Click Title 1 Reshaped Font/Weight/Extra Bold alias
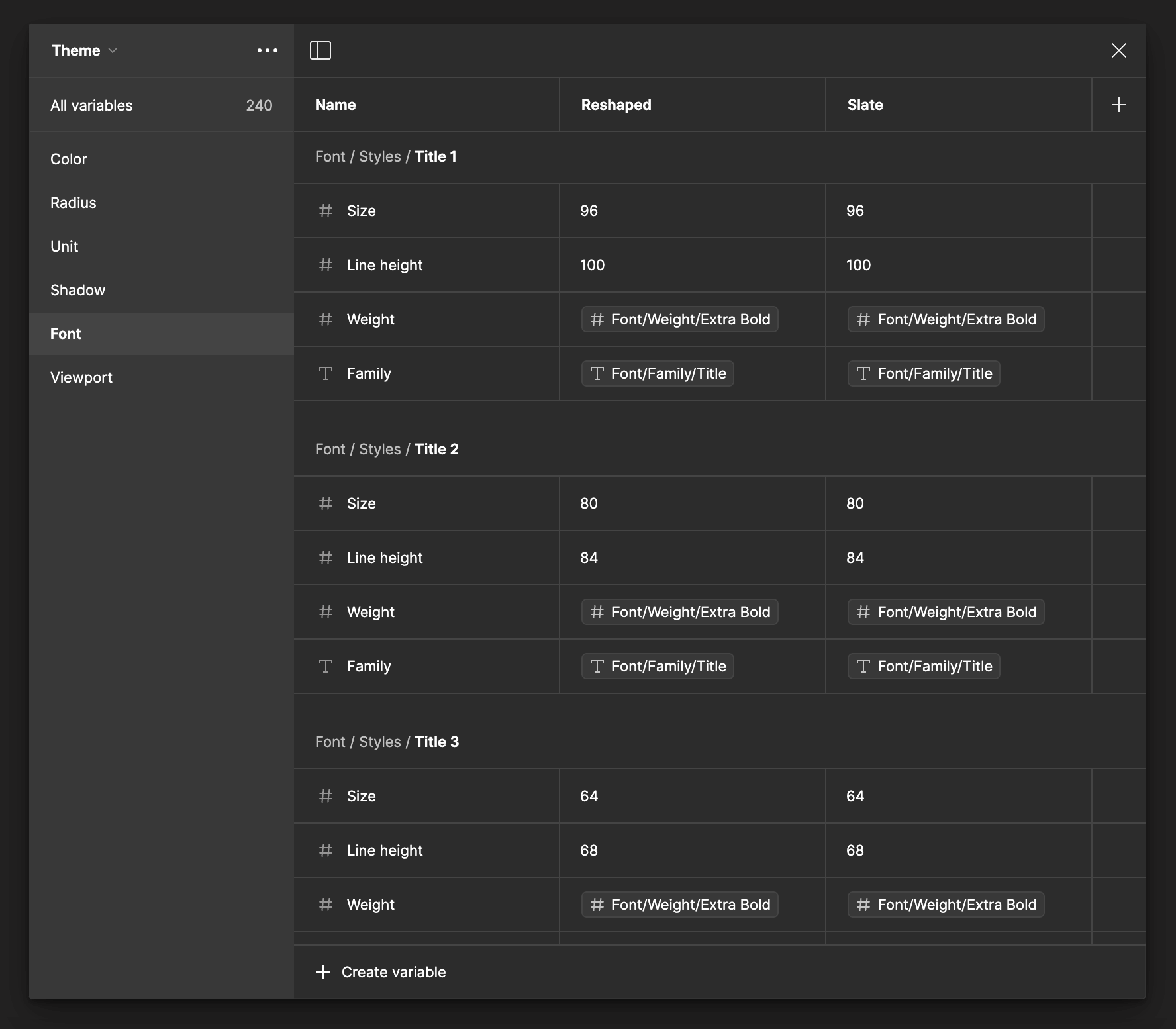Image resolution: width=1176 pixels, height=1029 pixels. [x=680, y=319]
